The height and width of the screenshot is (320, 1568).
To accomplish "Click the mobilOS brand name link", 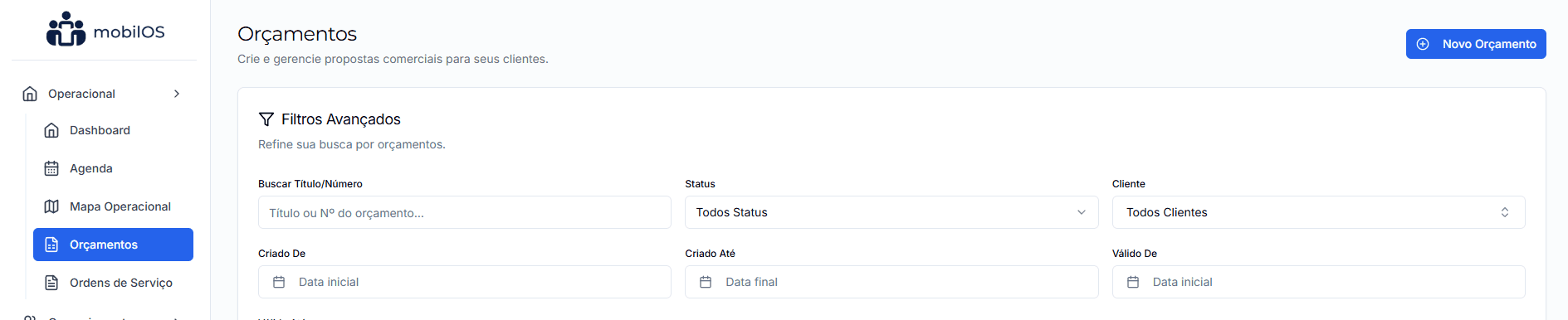I will pyautogui.click(x=129, y=32).
